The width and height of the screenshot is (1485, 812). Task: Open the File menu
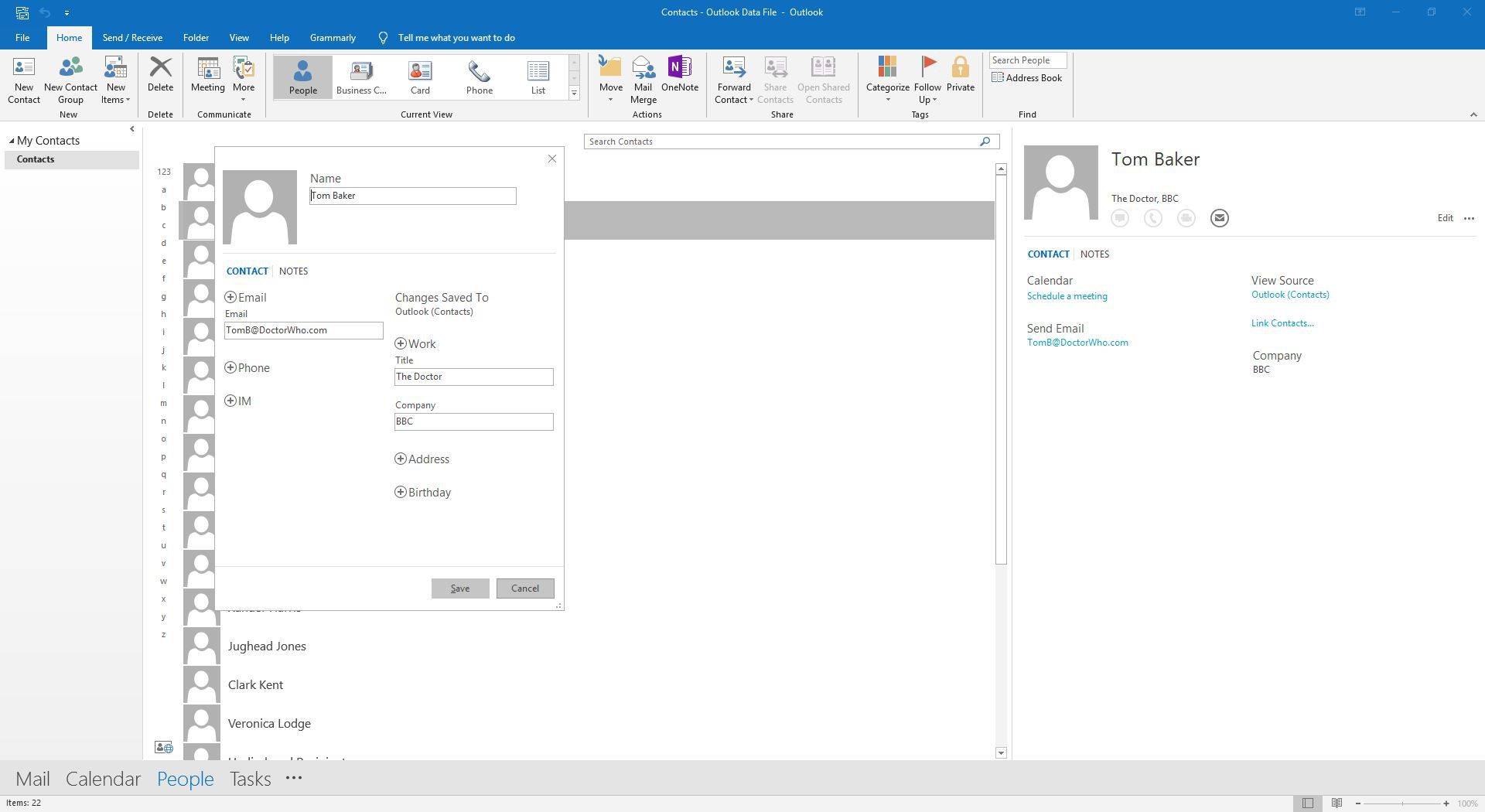point(22,37)
